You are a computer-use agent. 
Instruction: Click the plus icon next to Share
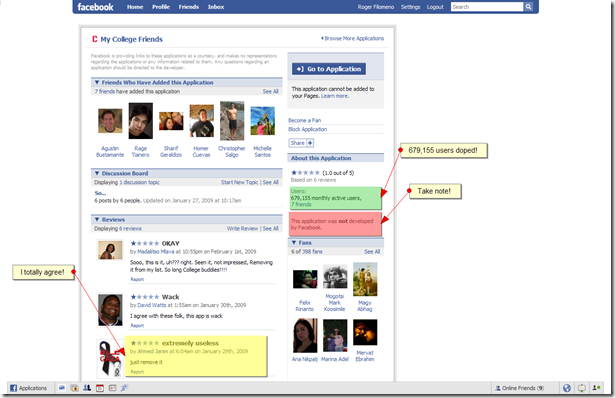point(310,143)
